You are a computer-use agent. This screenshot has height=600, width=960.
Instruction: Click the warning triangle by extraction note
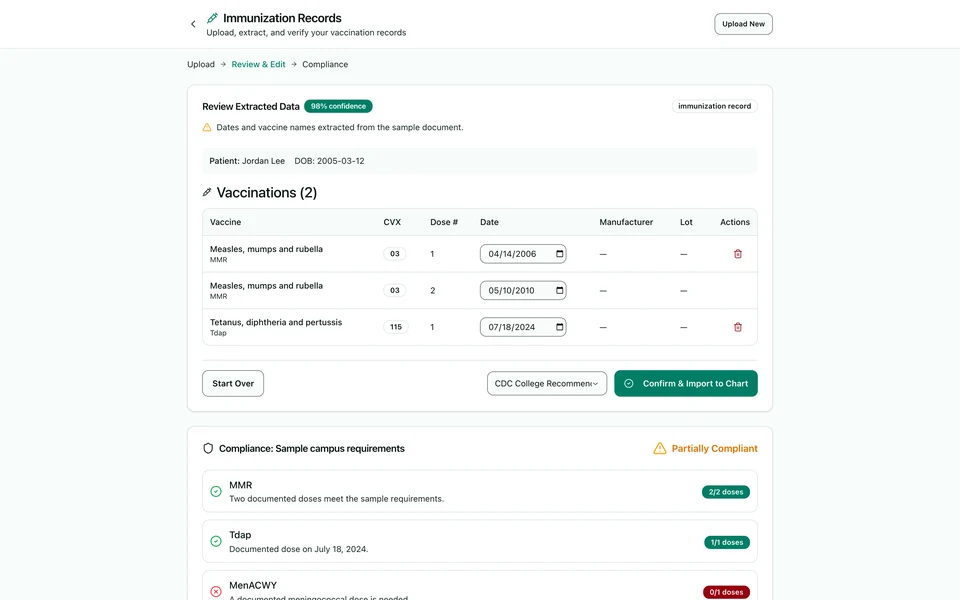[x=207, y=127]
